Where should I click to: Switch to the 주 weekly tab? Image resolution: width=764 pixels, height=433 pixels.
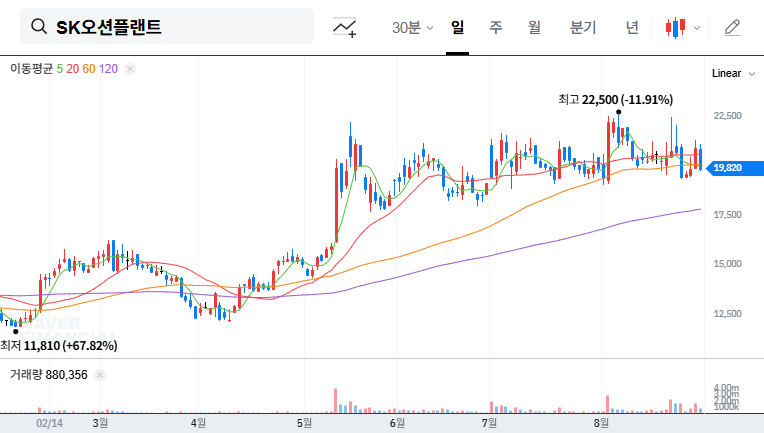coord(496,27)
